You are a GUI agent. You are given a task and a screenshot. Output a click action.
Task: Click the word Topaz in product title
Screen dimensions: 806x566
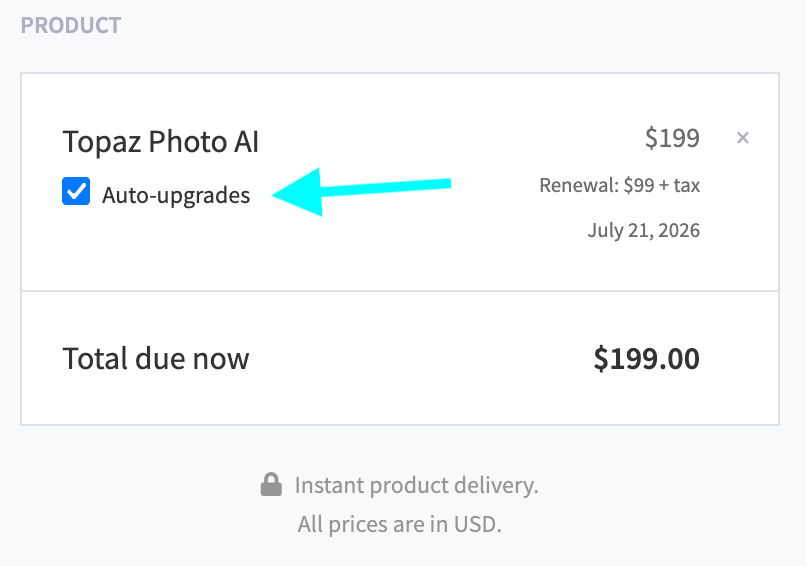pos(102,142)
